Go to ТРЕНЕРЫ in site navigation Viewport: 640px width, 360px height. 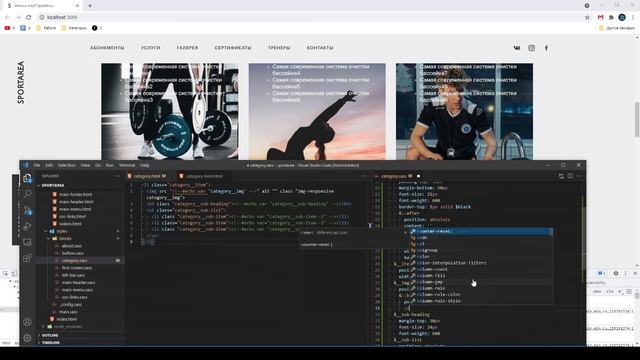point(279,48)
